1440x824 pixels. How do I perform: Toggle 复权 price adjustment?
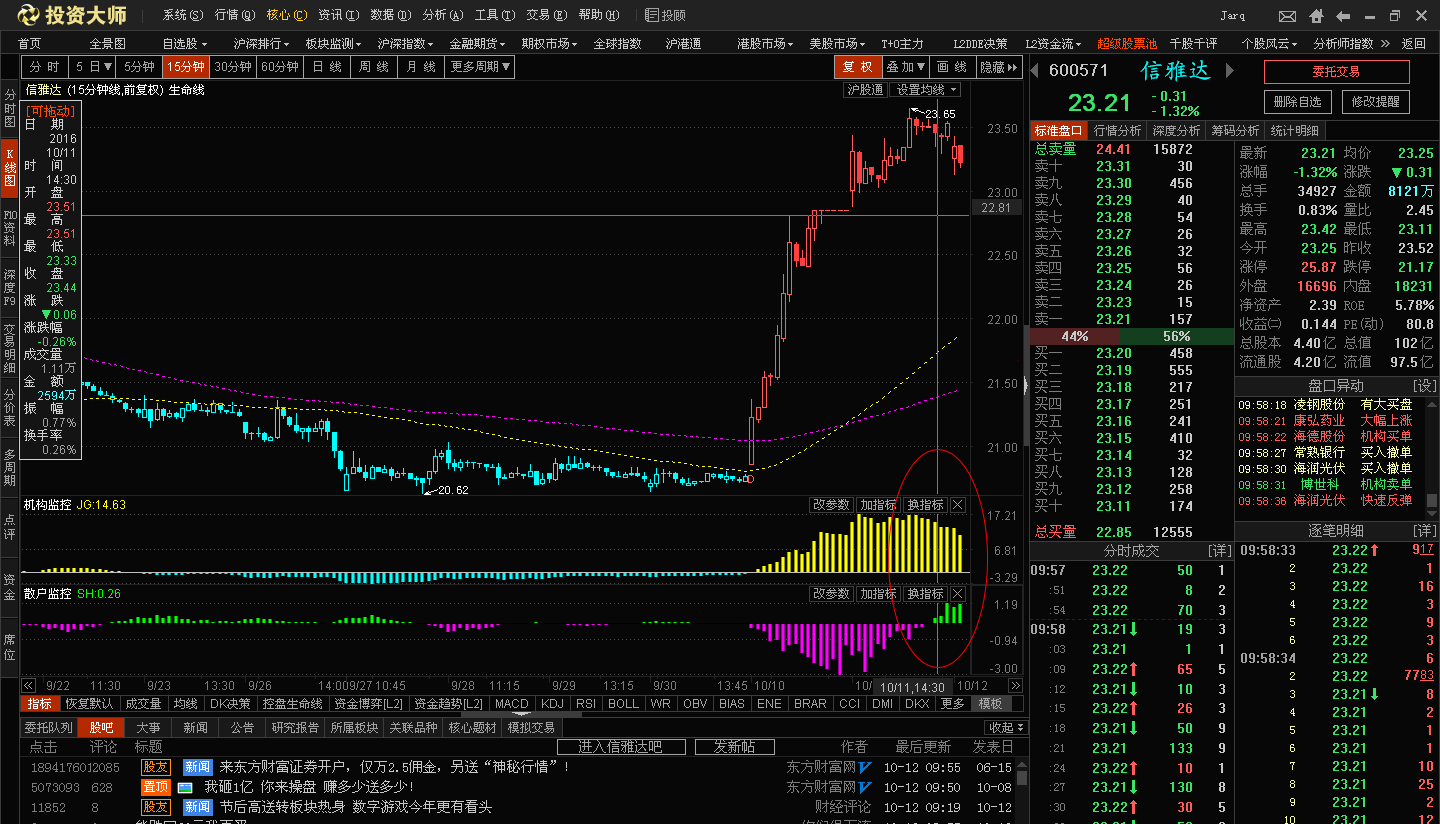[857, 67]
